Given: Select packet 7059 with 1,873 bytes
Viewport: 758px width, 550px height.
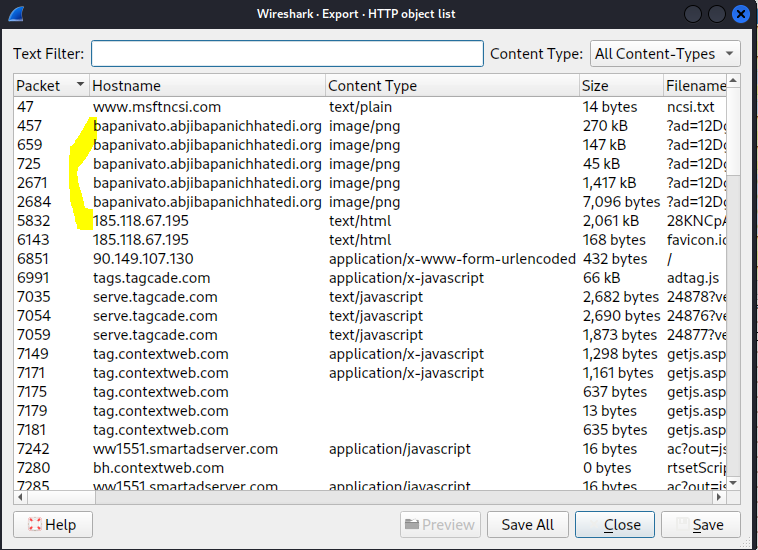Looking at the screenshot, I should (370, 335).
